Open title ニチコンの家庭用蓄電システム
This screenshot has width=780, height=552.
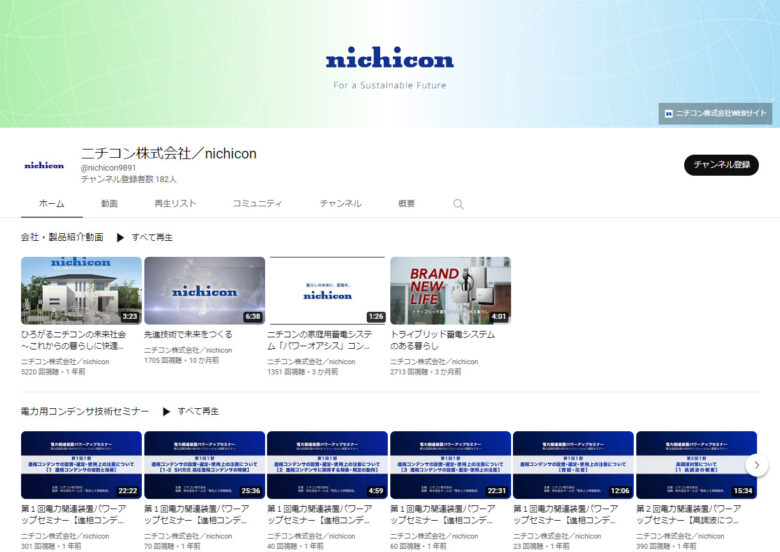tap(320, 340)
